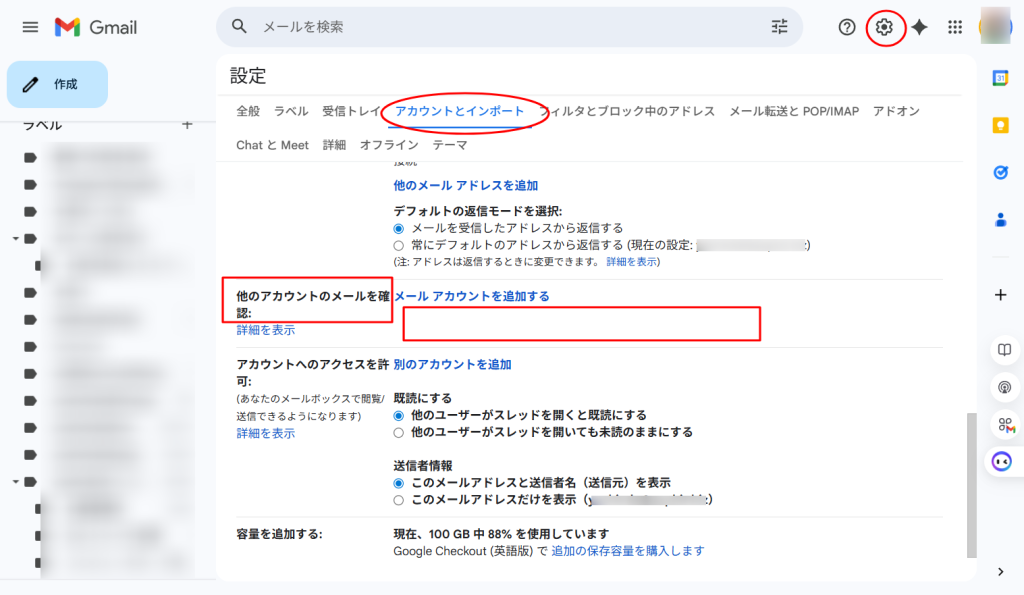Click the help question mark icon
Screen dimensions: 1024x595
tap(847, 27)
